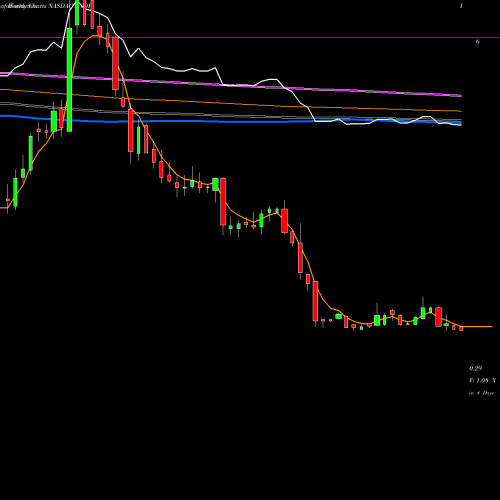Click the 0.29 price value label
This screenshot has width=500, height=500.
(475, 368)
